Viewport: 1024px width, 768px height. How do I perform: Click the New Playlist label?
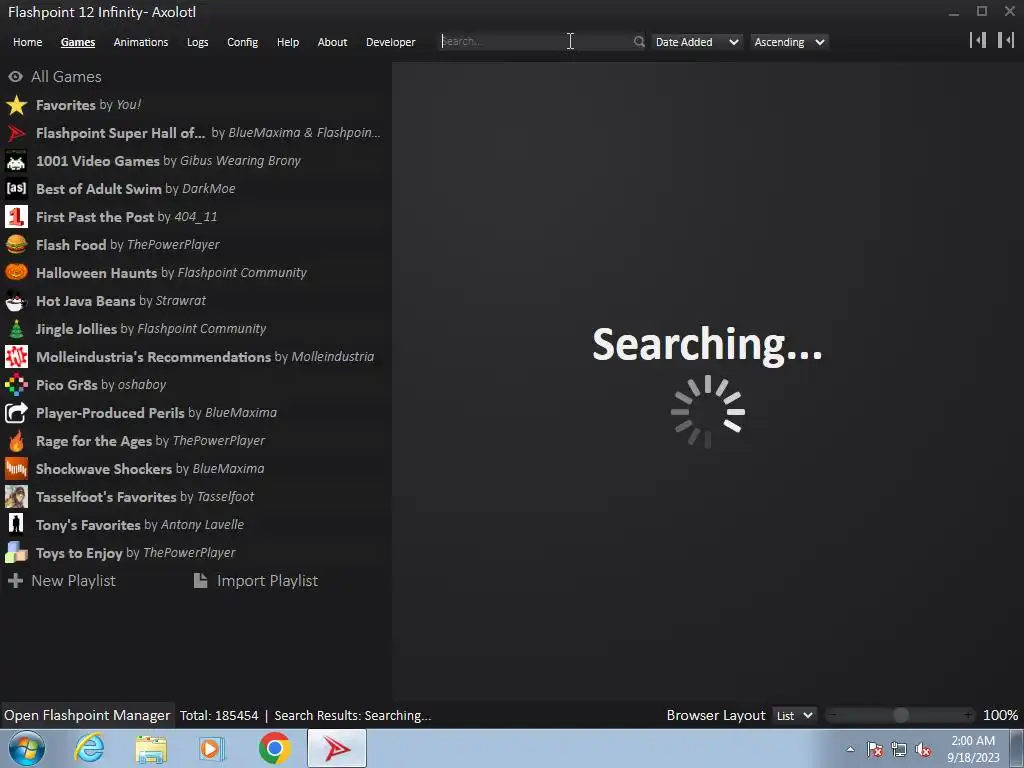coord(73,581)
